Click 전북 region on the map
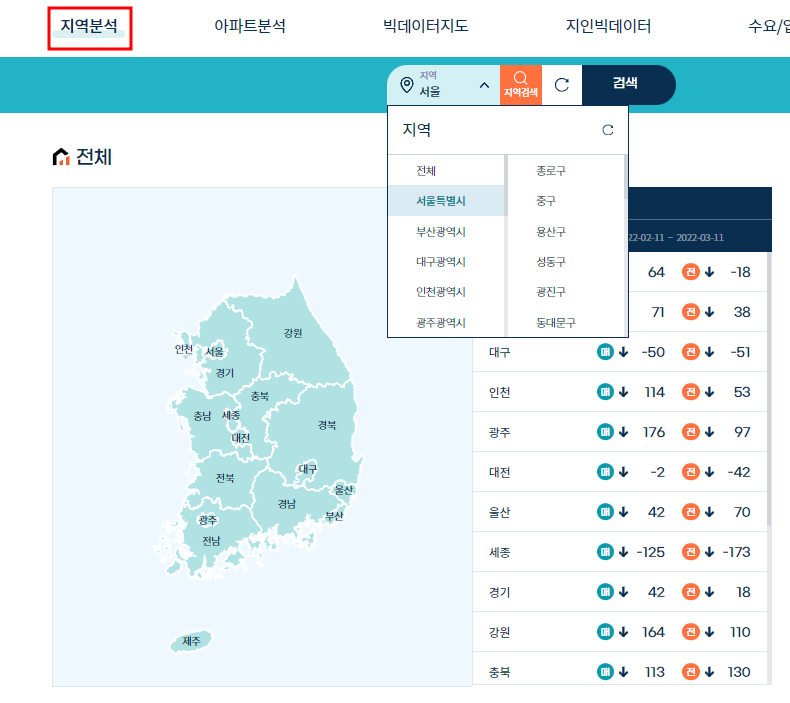Viewport: 790px width, 703px height. click(225, 478)
